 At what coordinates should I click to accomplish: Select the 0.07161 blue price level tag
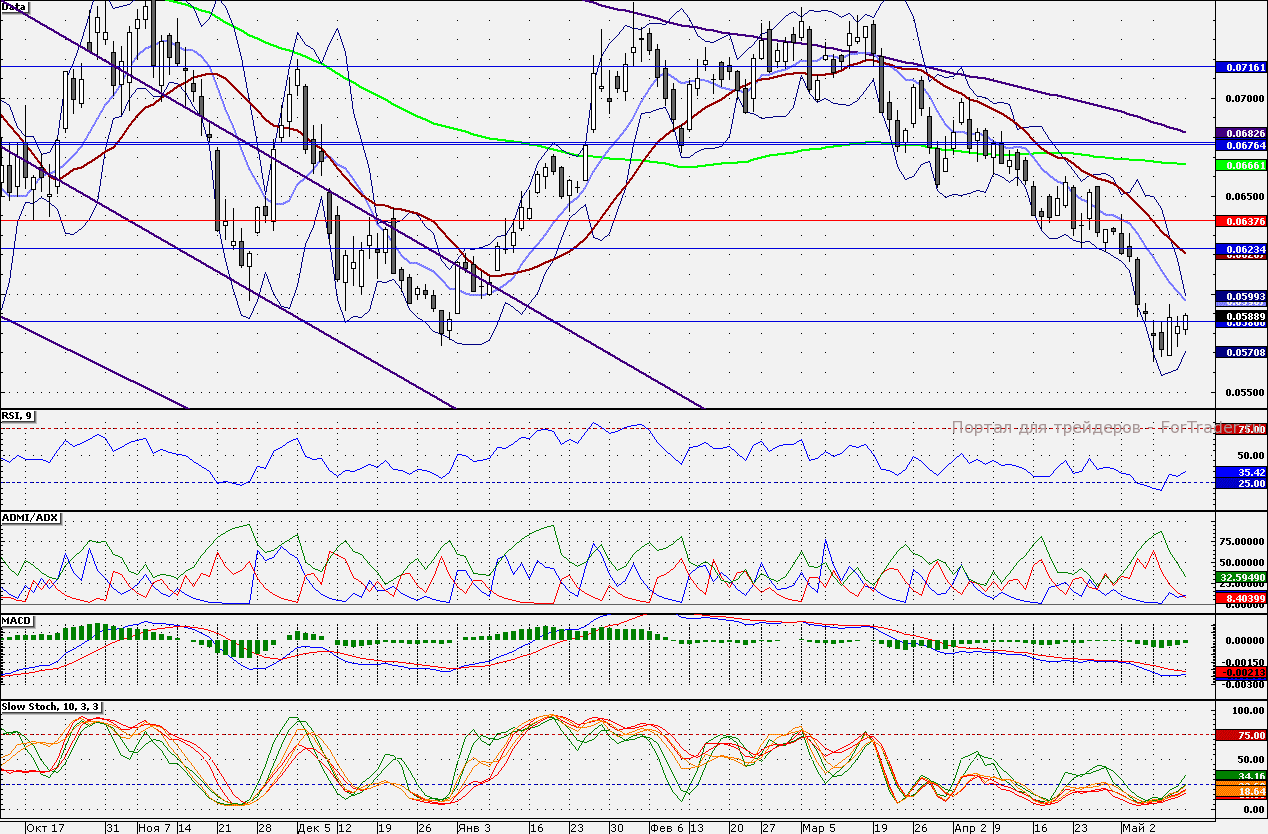1240,67
